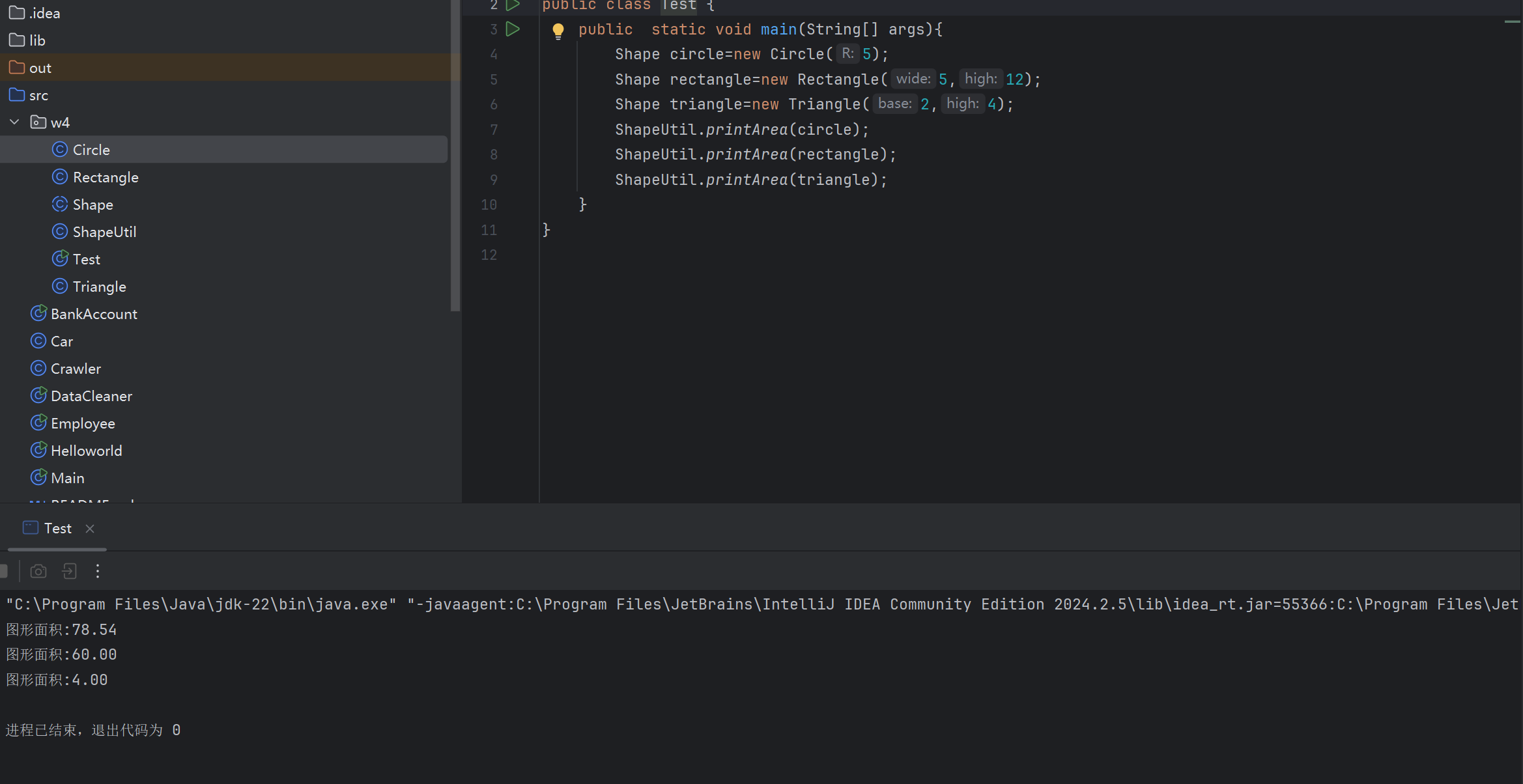The width and height of the screenshot is (1523, 784).
Task: Select the Circle class in project tree
Action: pyautogui.click(x=91, y=150)
